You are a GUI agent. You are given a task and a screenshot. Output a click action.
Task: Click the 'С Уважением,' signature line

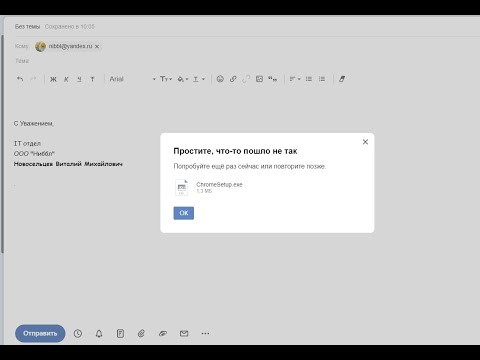click(x=34, y=124)
